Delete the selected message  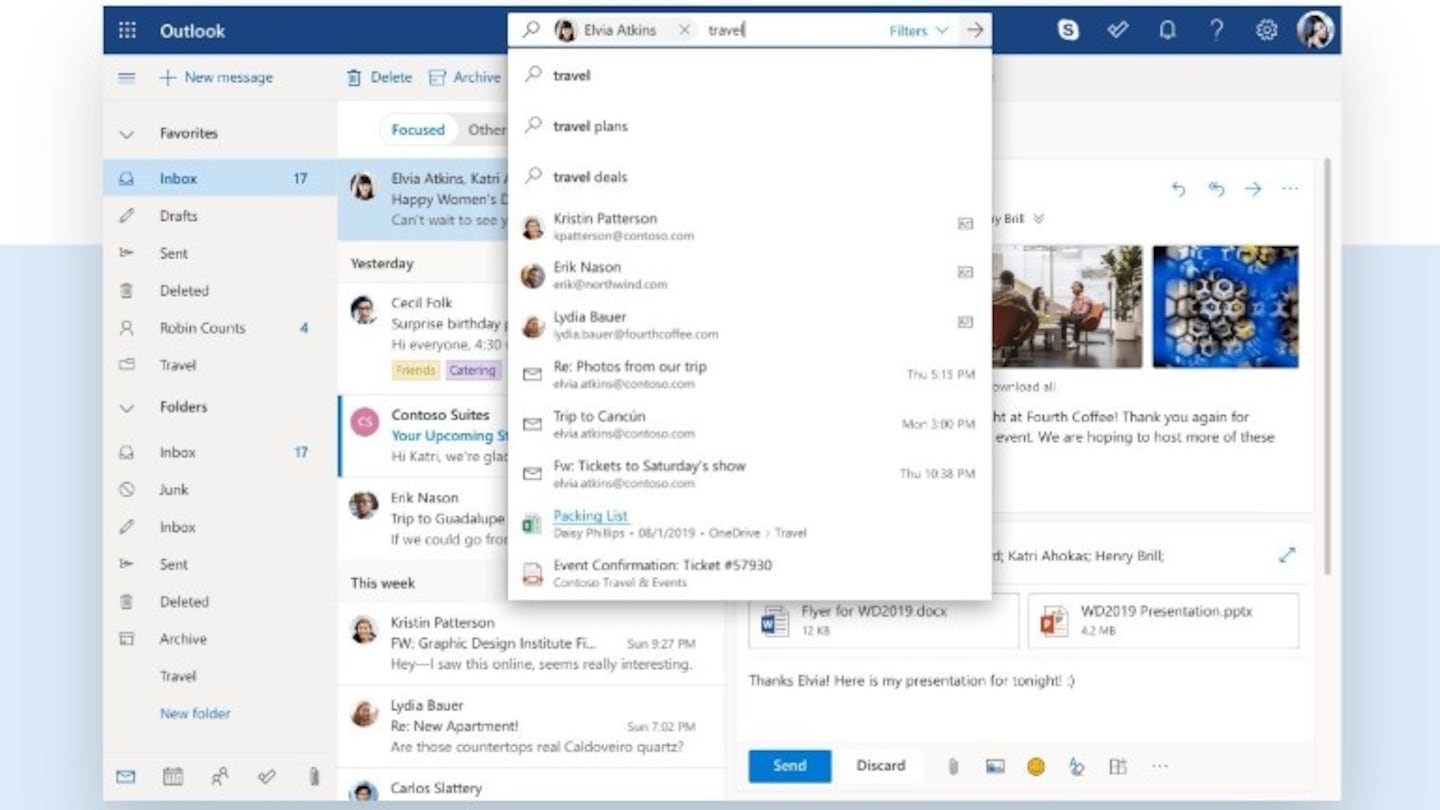point(379,77)
